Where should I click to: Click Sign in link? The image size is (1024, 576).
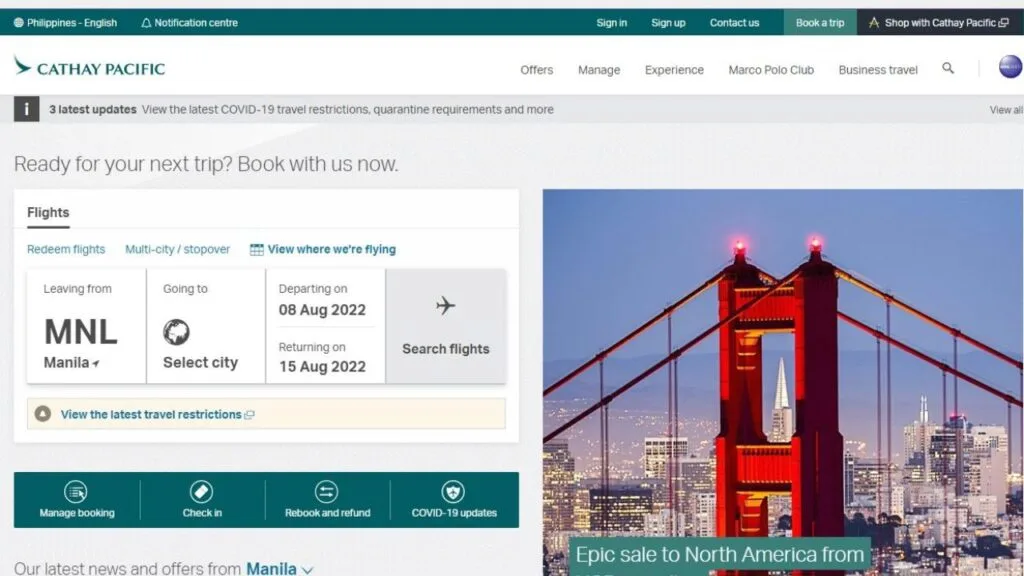[x=611, y=23]
